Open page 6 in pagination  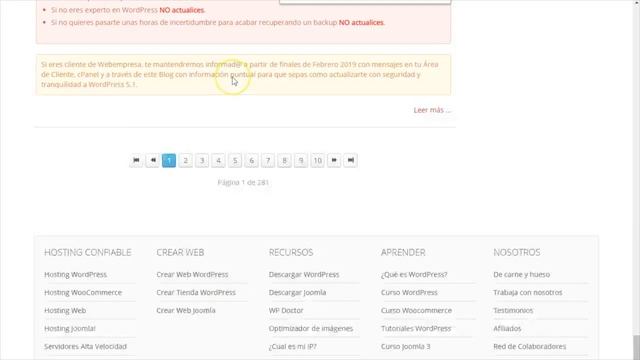(251, 160)
